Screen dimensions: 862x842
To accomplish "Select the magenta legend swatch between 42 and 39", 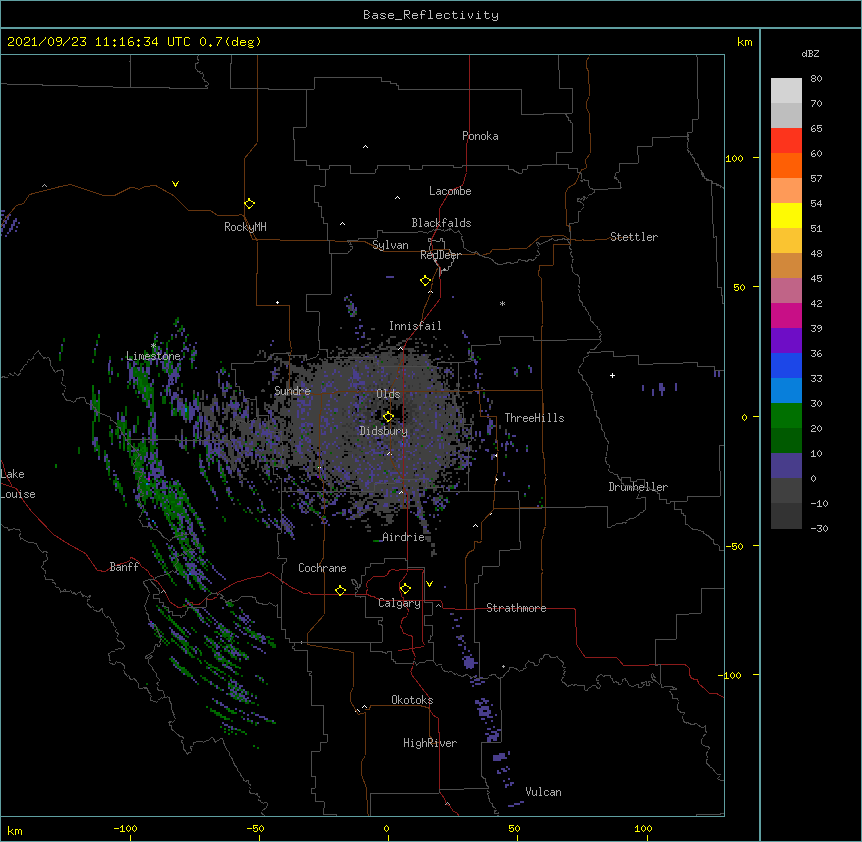I will 786,315.
